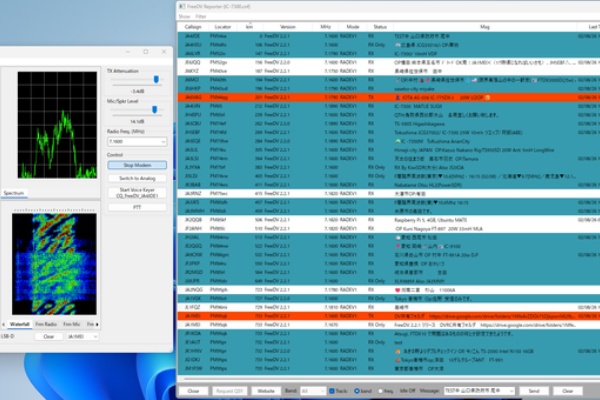
Task: Select the Spectrum tab
Action: point(14,193)
